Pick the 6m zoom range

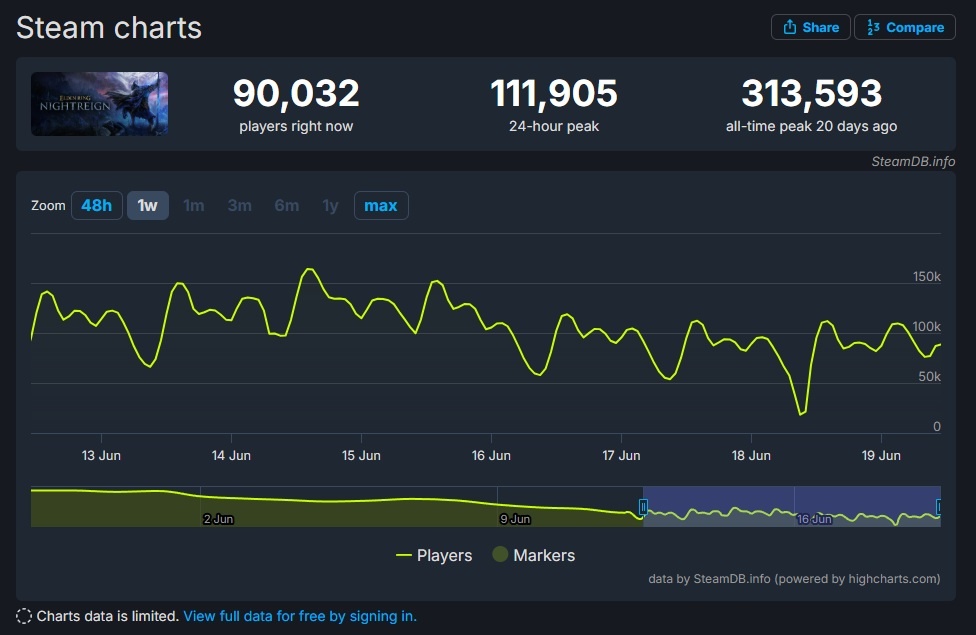(x=286, y=205)
